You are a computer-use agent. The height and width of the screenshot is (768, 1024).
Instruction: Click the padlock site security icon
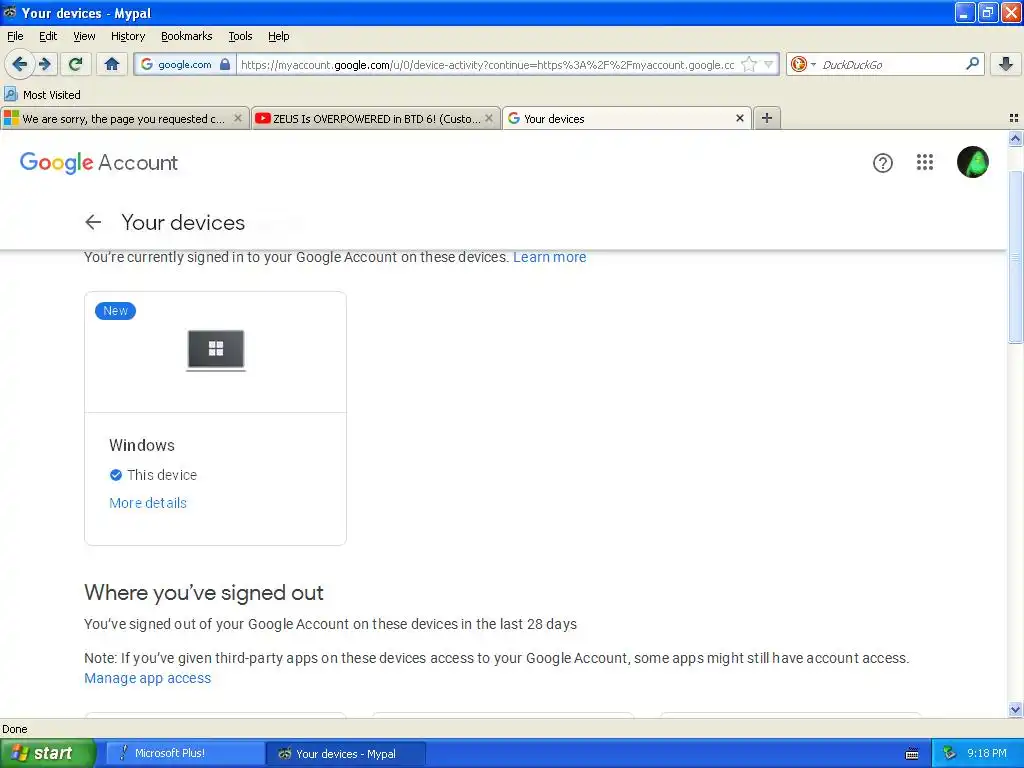pyautogui.click(x=225, y=64)
